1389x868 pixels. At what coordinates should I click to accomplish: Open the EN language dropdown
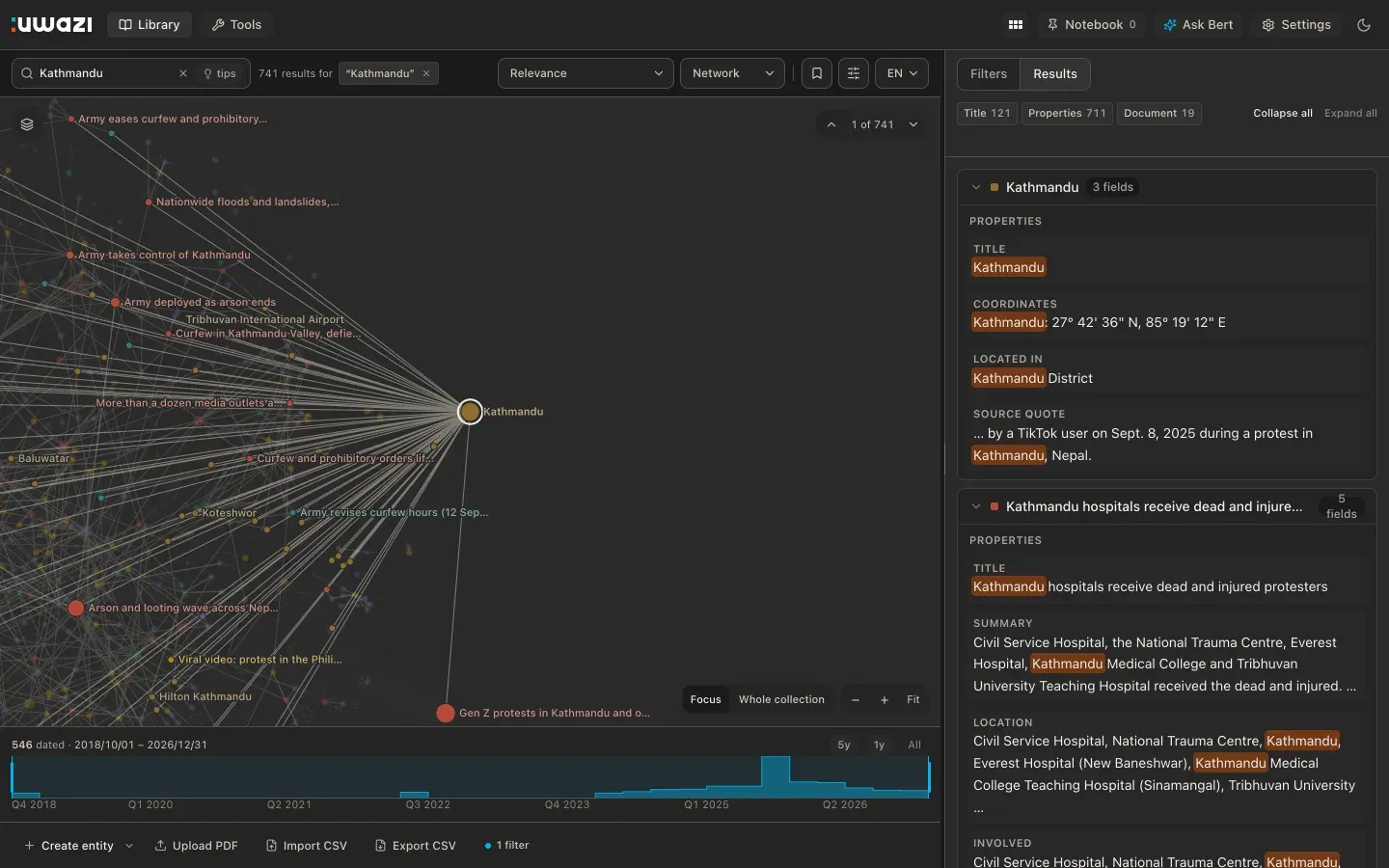[902, 73]
